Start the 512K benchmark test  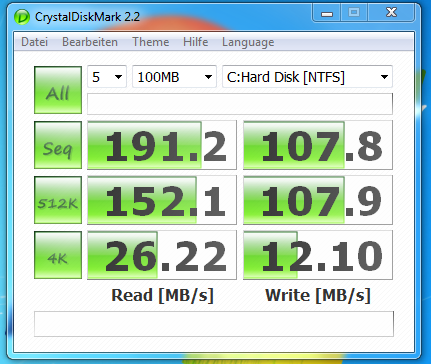pos(58,200)
